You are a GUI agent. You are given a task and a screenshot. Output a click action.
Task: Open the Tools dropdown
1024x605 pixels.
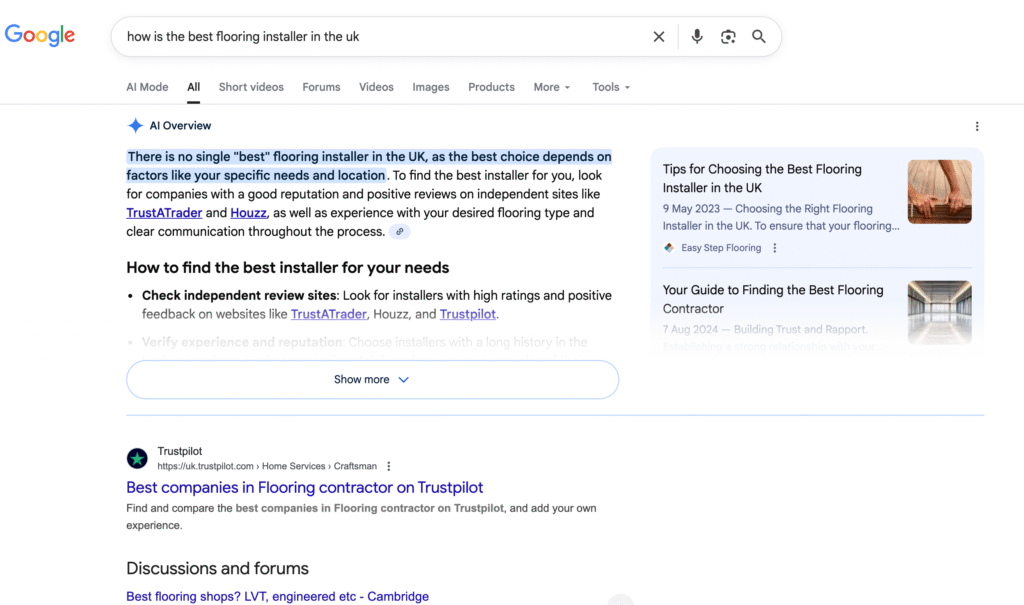(610, 87)
